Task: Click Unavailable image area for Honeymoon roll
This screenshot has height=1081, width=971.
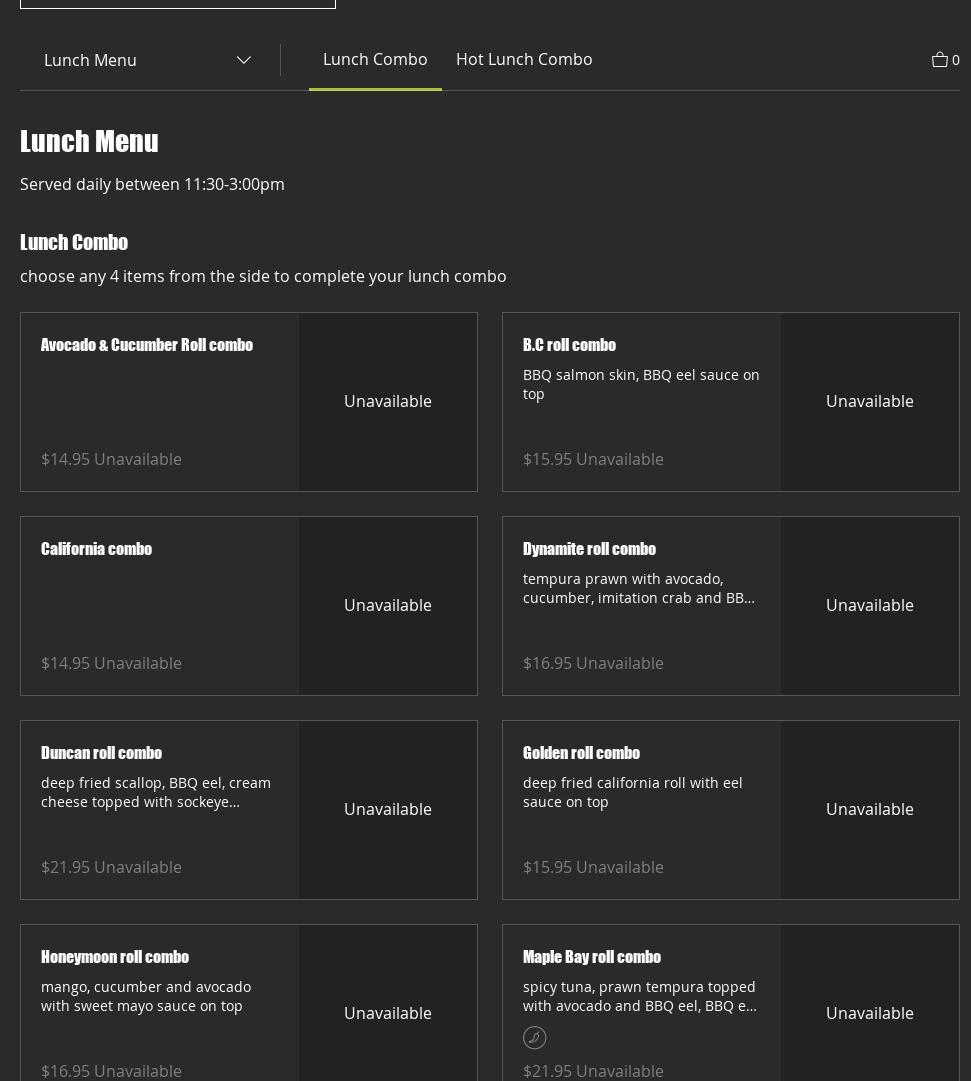Action: tap(388, 1012)
